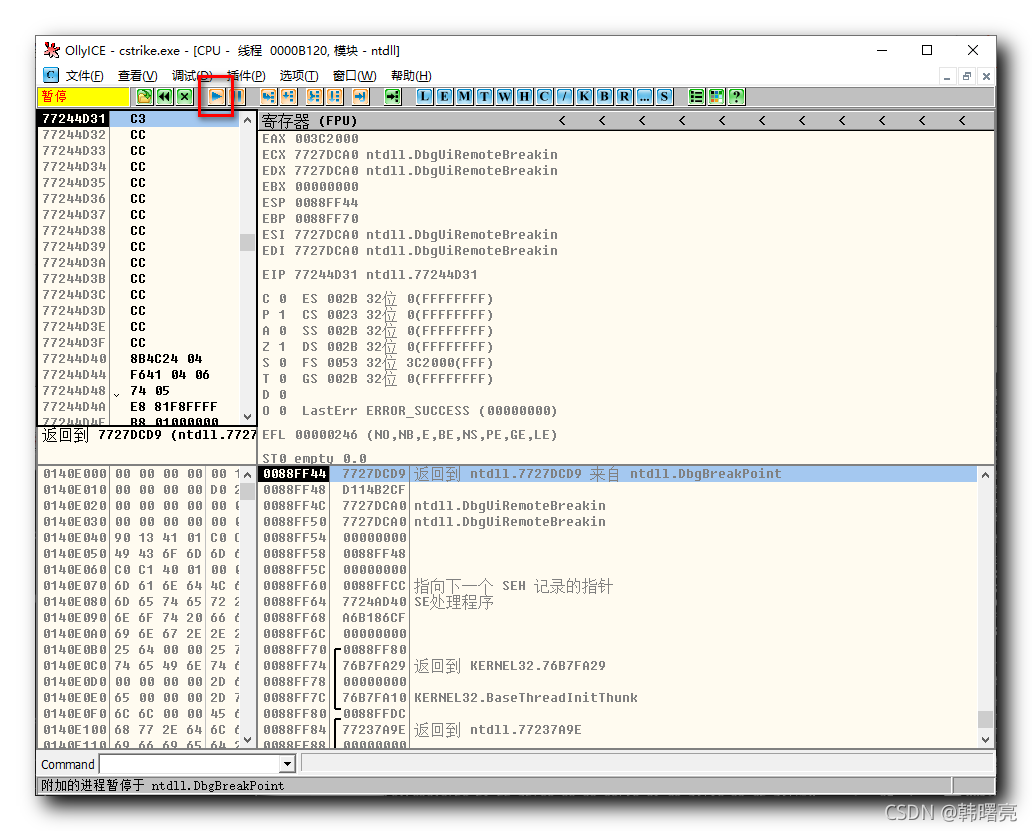
Task: Click the Execute till return toolbar icon
Action: (360, 97)
